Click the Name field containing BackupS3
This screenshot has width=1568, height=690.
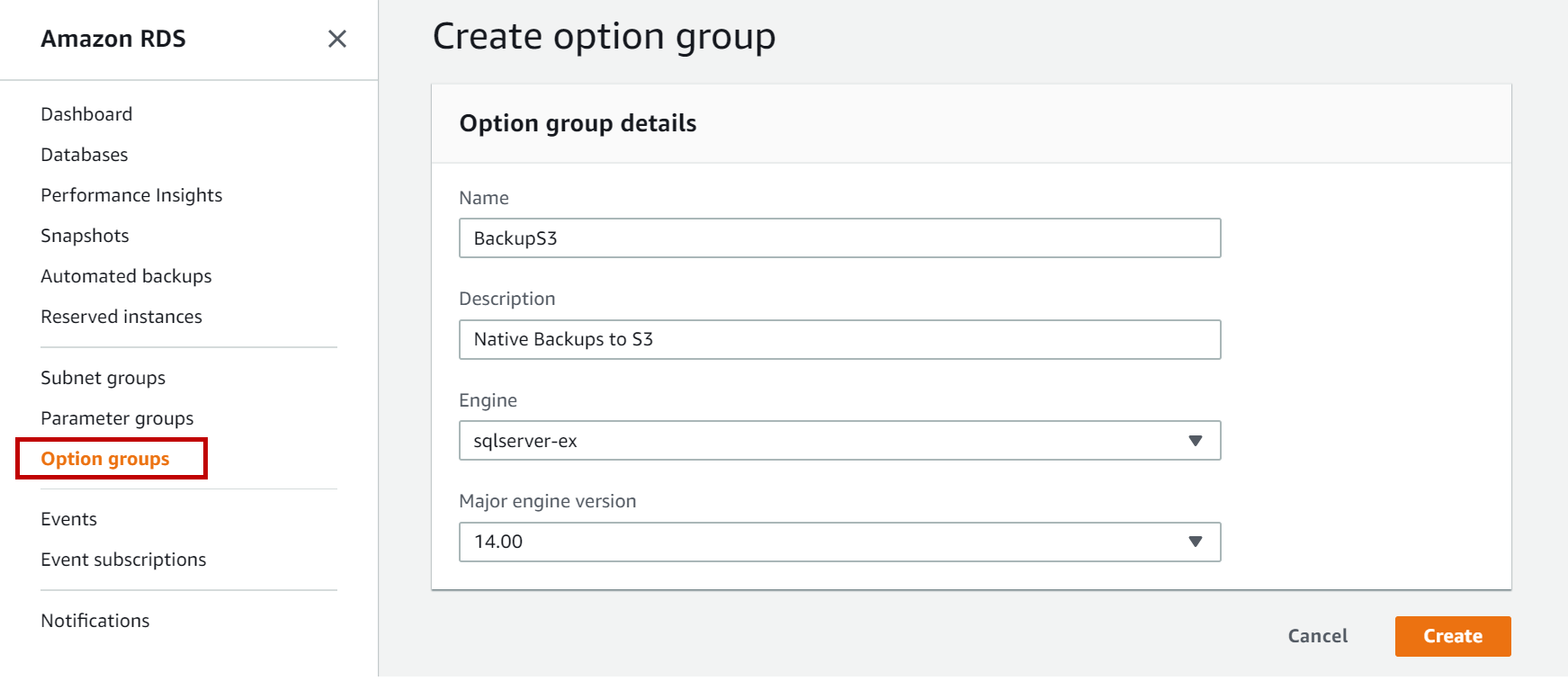[838, 238]
